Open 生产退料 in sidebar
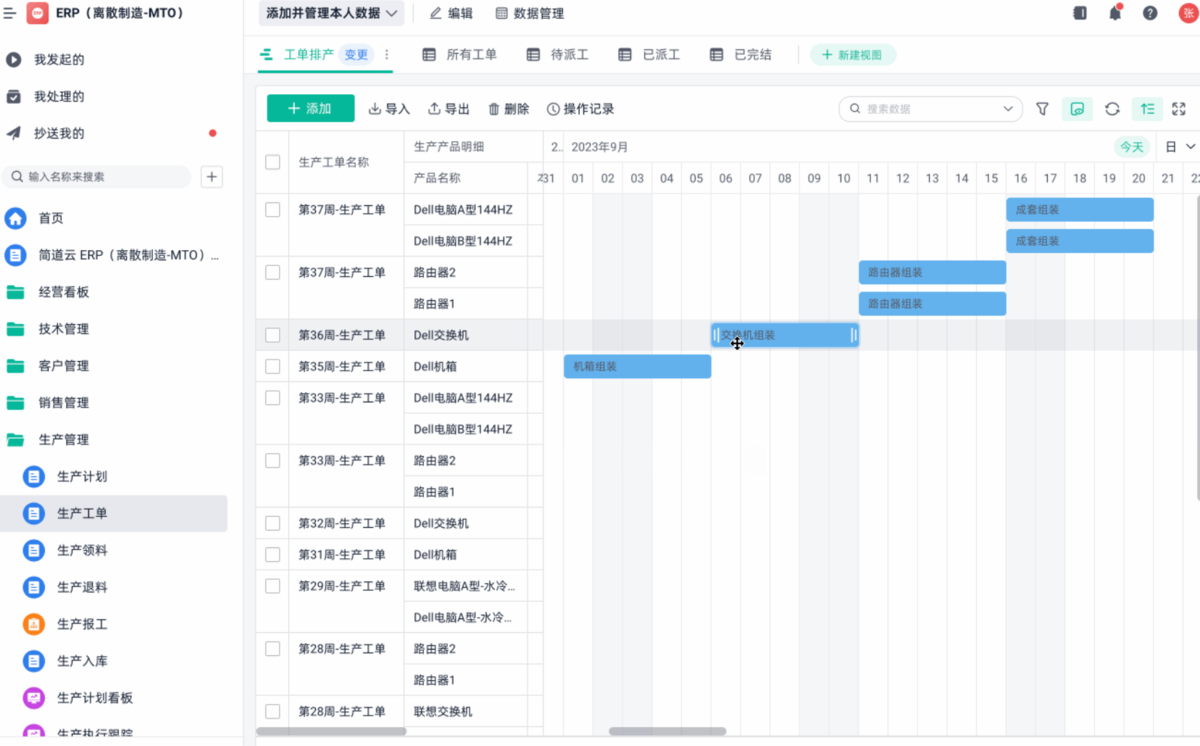This screenshot has width=1200, height=746. [81, 587]
